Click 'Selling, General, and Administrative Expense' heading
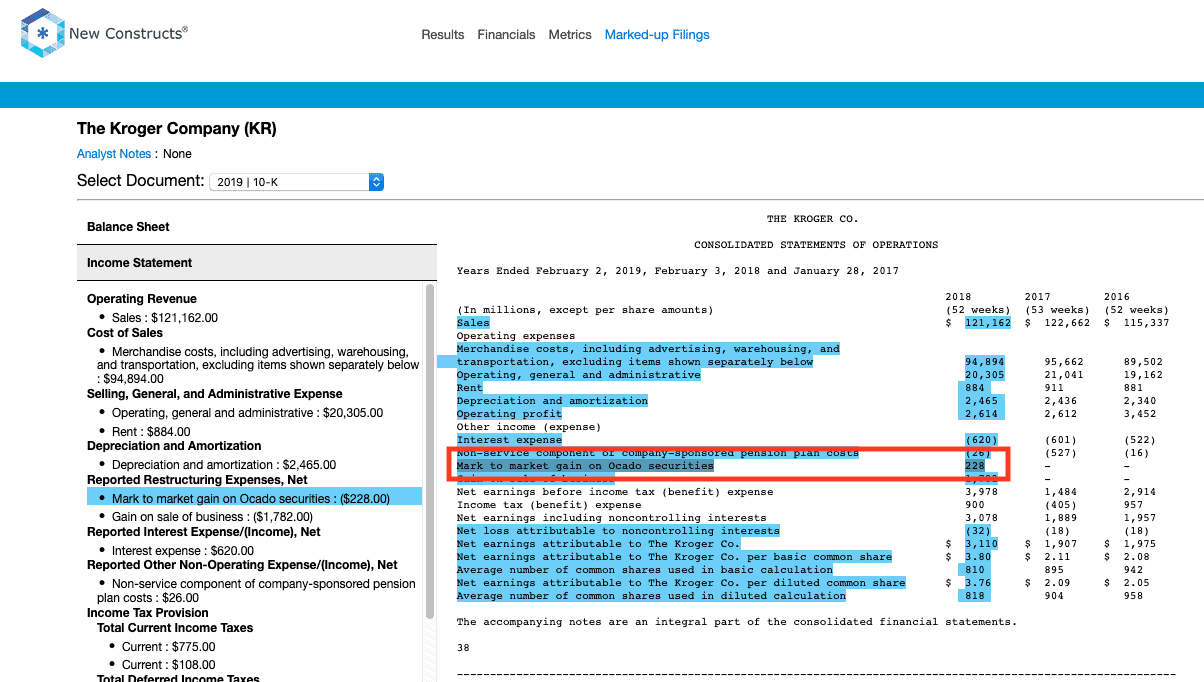The width and height of the screenshot is (1204, 682). pyautogui.click(x=215, y=394)
